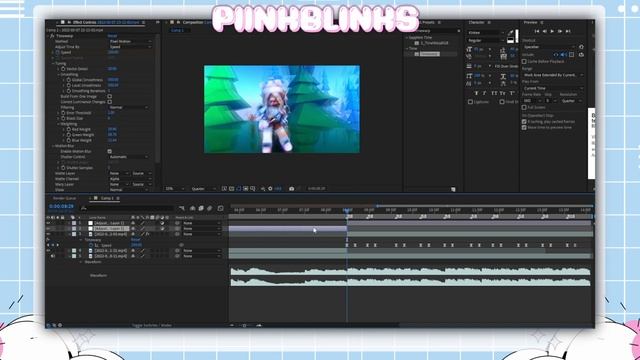Toggle All Caps in Character panel
Viewport: 640px width, 360px height.
pyautogui.click(x=494, y=93)
